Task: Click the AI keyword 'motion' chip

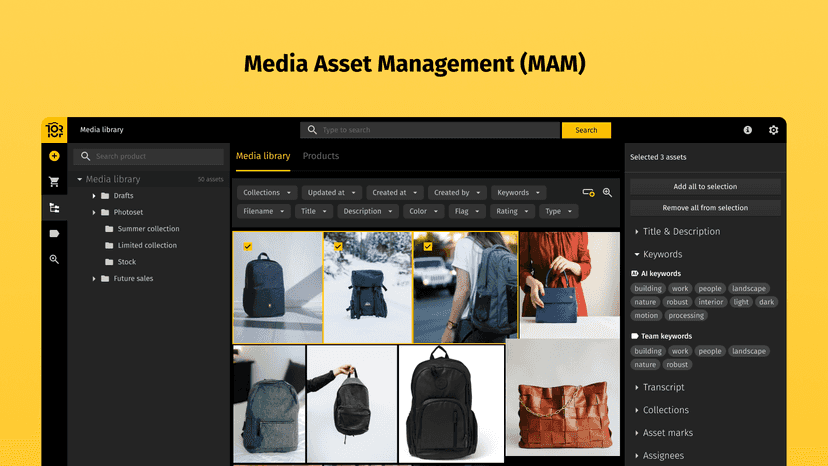Action: [646, 315]
